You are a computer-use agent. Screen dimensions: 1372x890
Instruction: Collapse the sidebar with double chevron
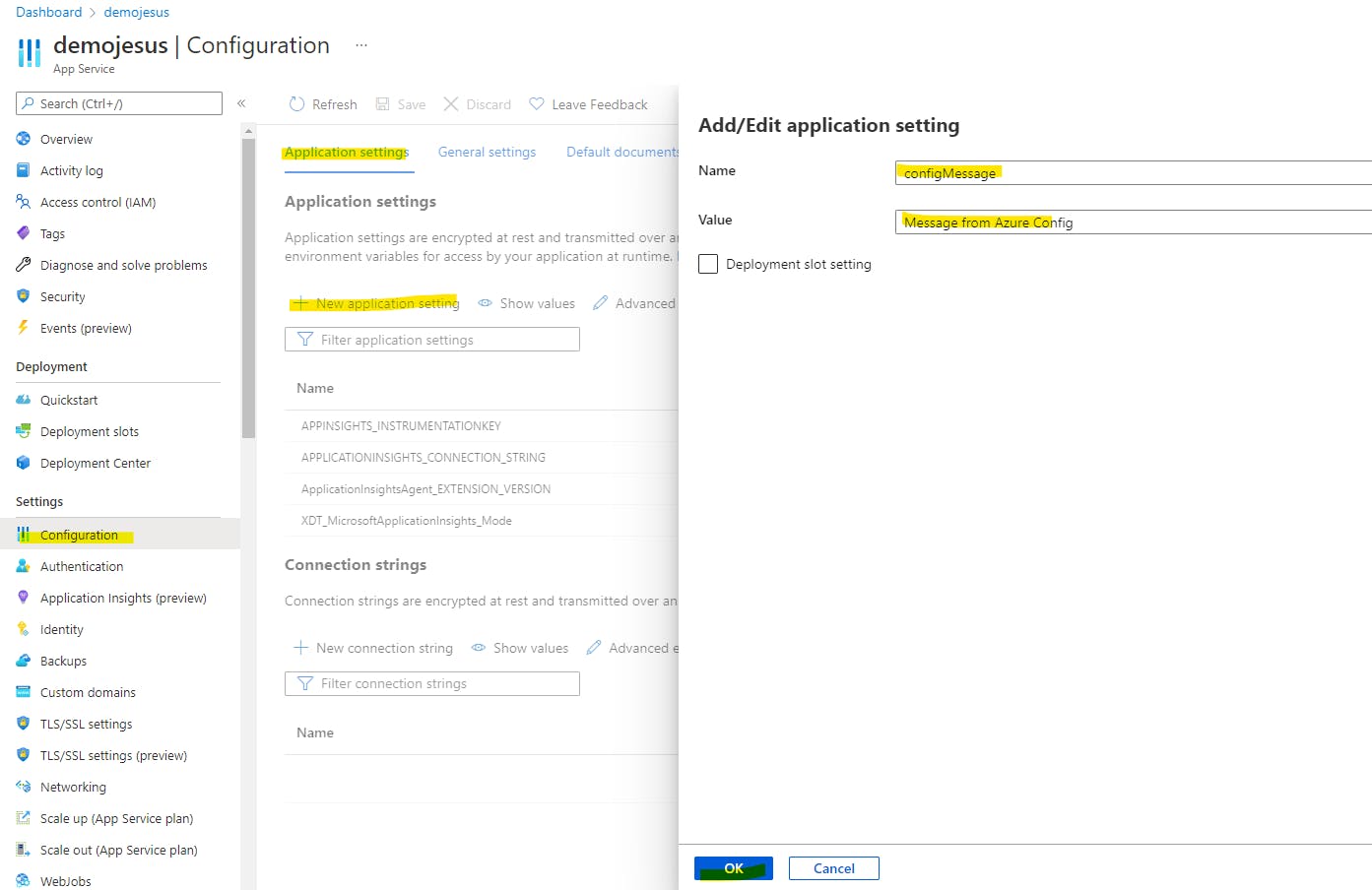click(241, 103)
